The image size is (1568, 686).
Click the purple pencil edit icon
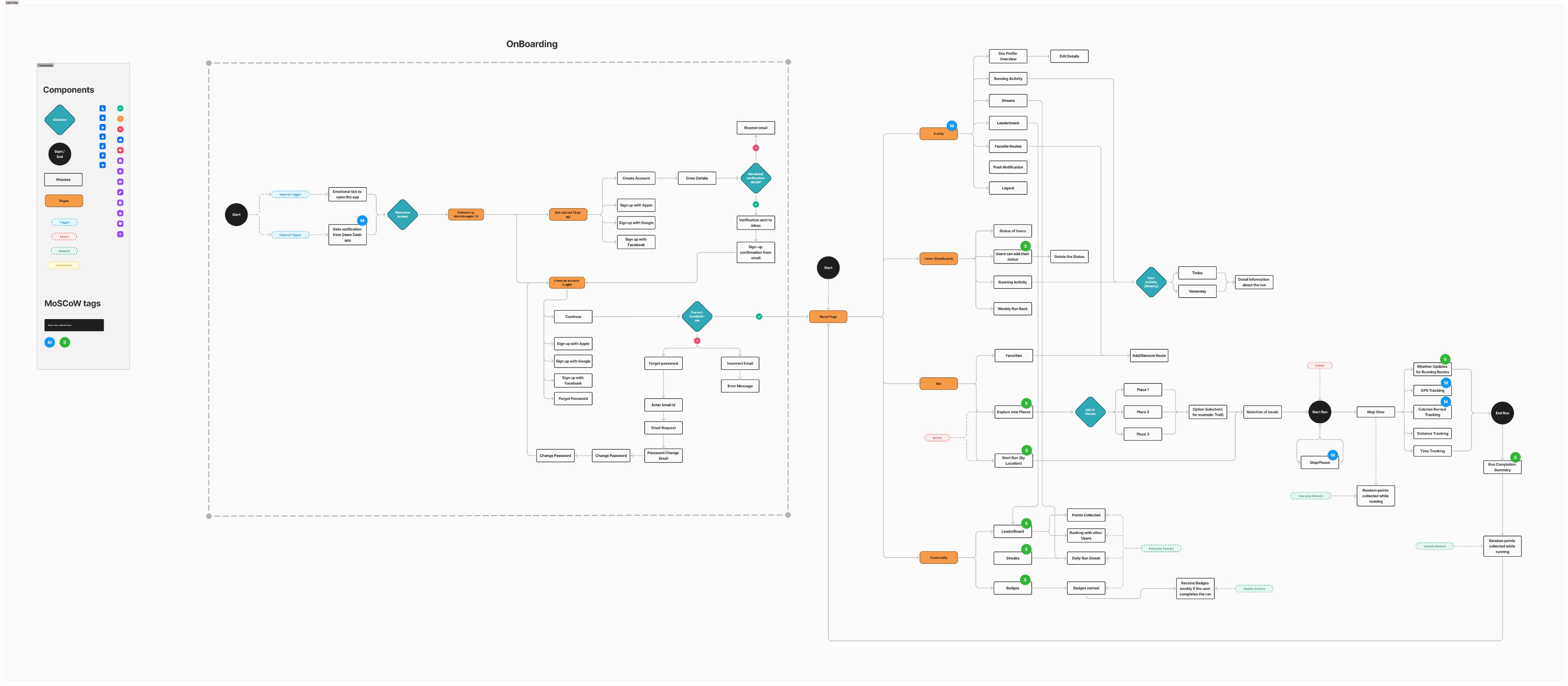coord(121,192)
